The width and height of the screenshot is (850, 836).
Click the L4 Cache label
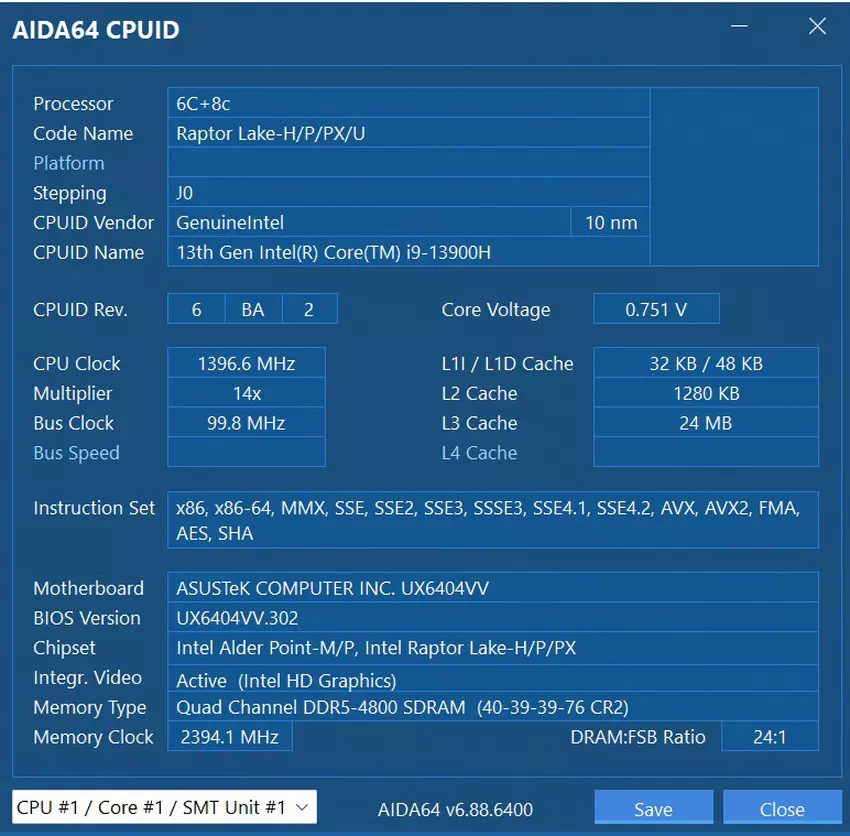coord(479,453)
